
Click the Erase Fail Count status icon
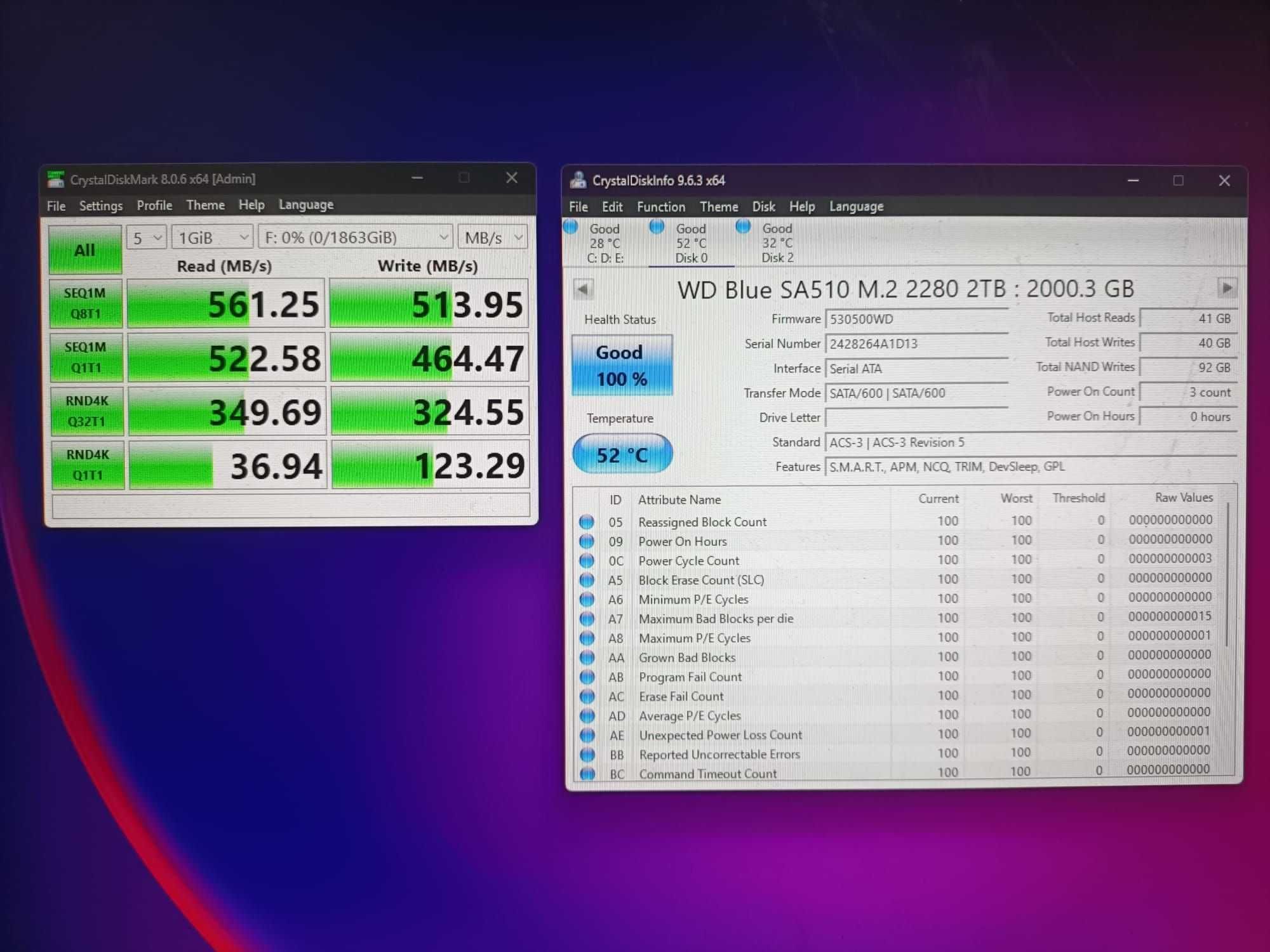coord(588,696)
